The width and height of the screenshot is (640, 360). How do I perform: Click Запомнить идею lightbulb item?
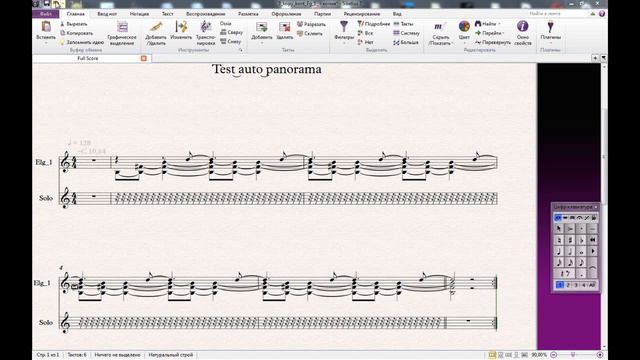pyautogui.click(x=82, y=42)
